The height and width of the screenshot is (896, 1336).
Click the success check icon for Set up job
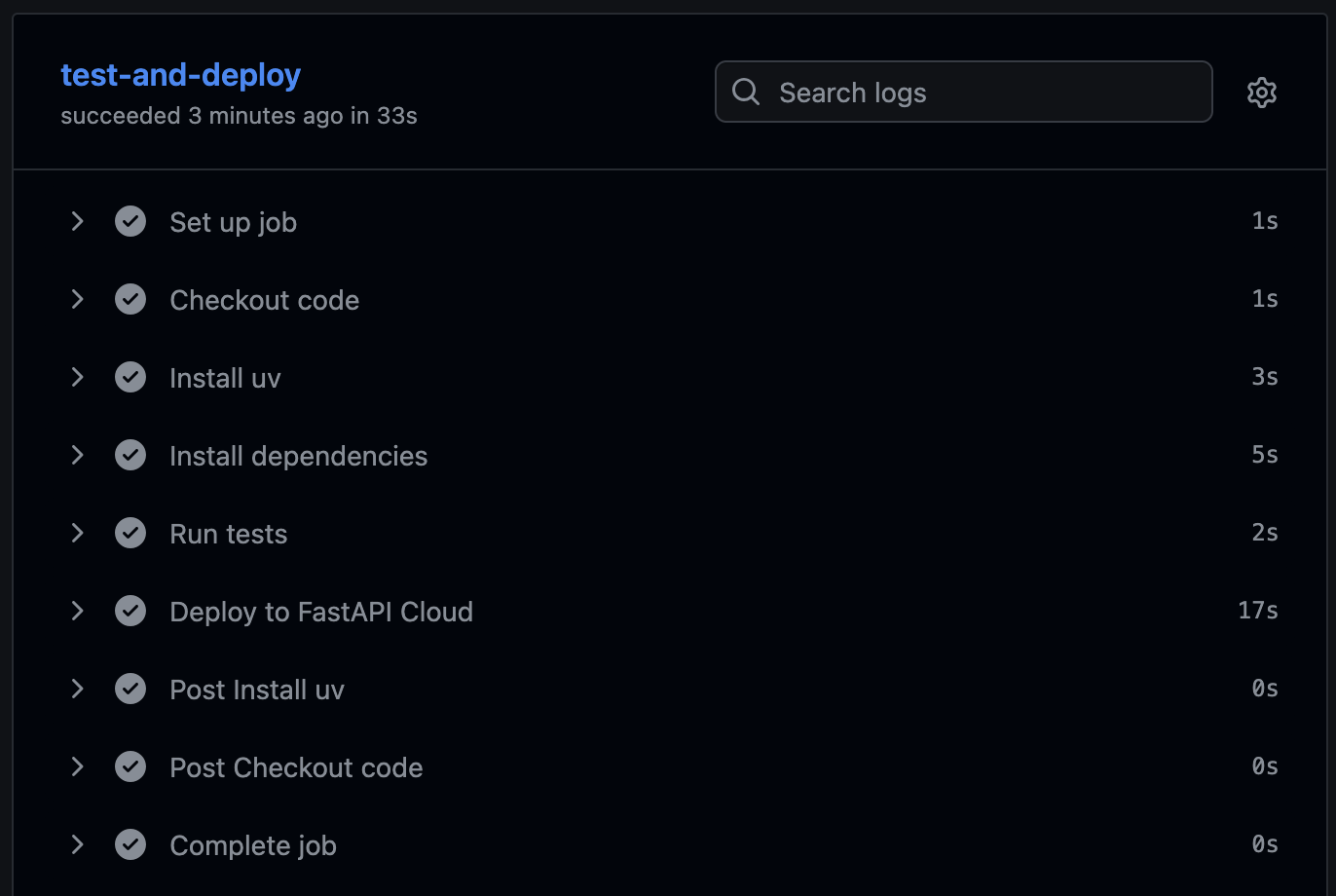pyautogui.click(x=130, y=221)
